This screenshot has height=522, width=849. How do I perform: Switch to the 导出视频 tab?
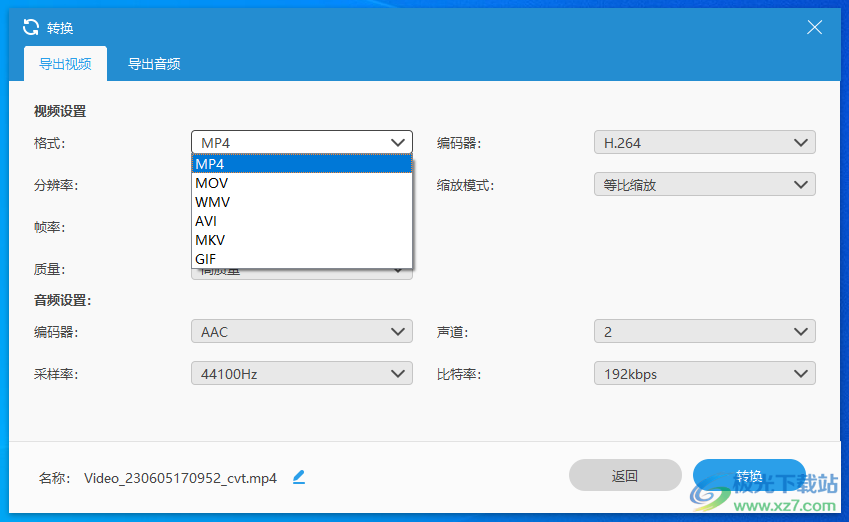coord(65,64)
